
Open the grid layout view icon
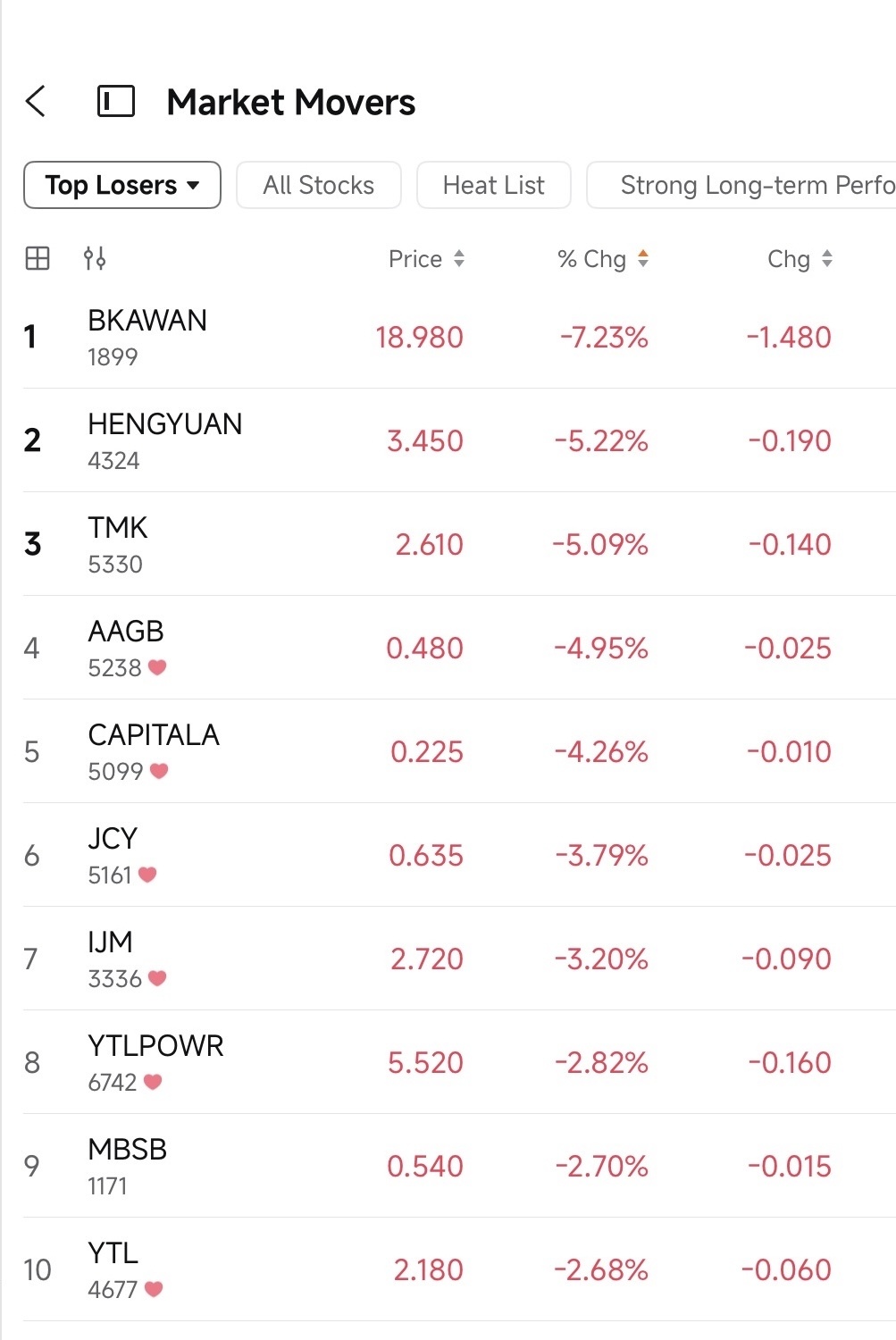point(38,259)
